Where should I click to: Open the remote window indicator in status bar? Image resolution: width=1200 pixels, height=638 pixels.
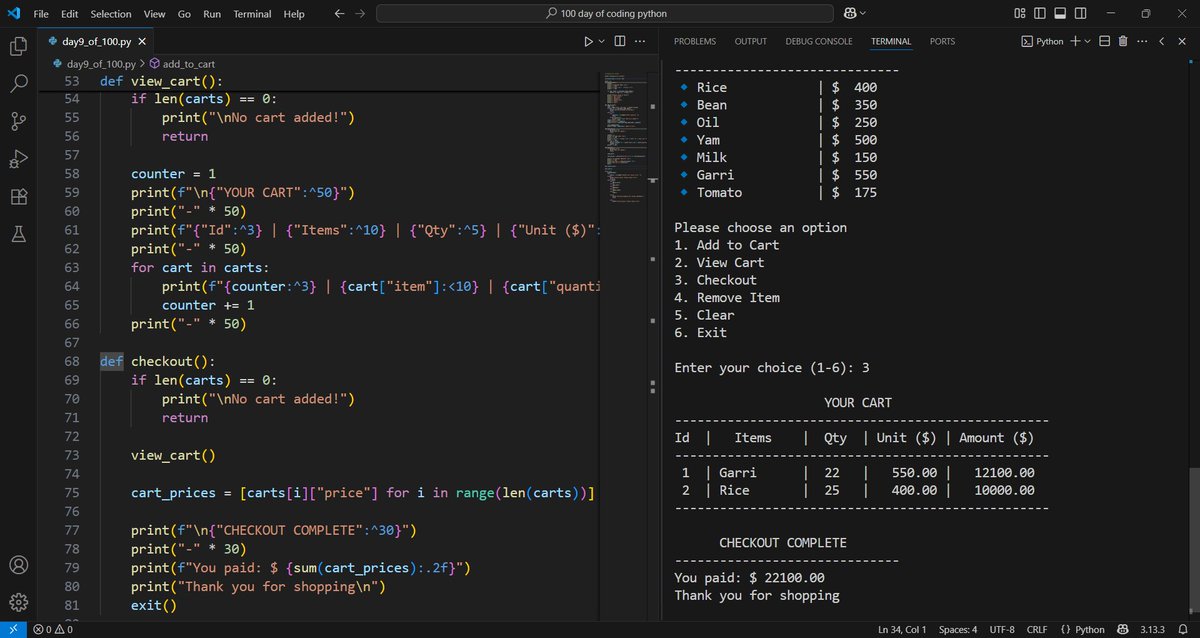tap(12, 629)
